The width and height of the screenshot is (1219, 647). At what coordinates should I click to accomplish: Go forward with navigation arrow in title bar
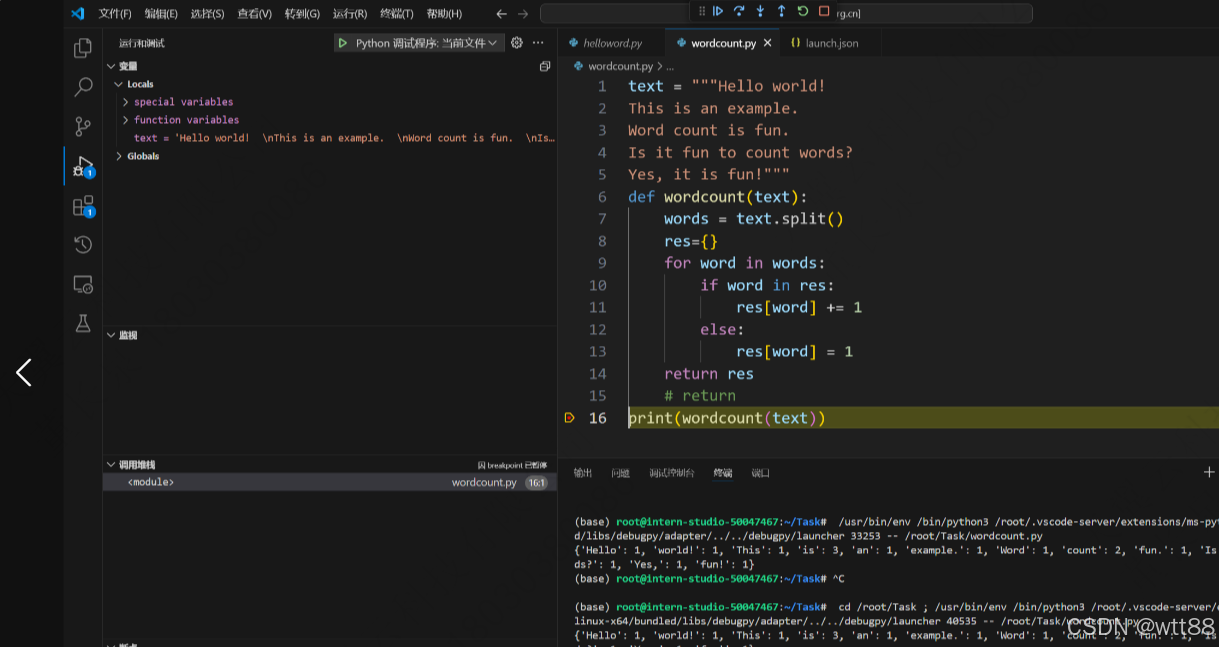[523, 14]
